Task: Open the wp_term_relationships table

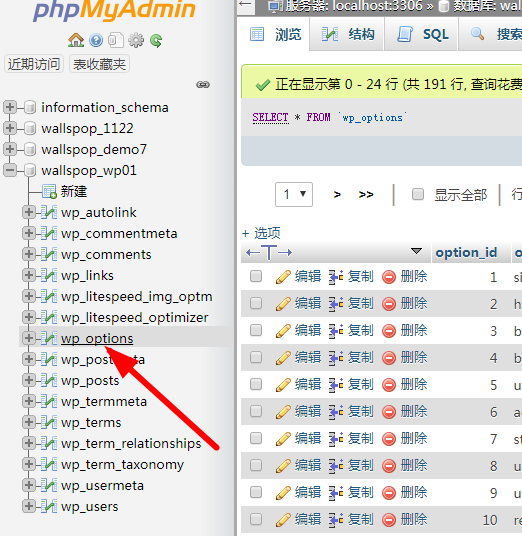Action: (x=131, y=443)
